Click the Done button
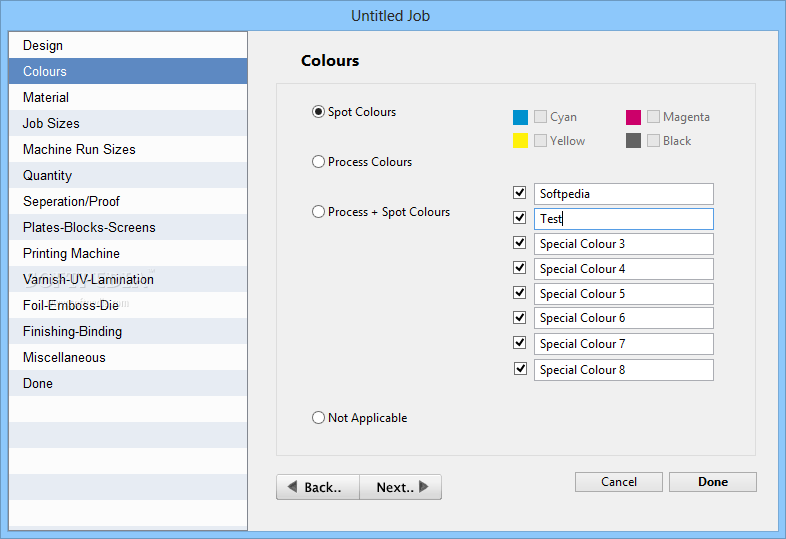 [x=713, y=482]
